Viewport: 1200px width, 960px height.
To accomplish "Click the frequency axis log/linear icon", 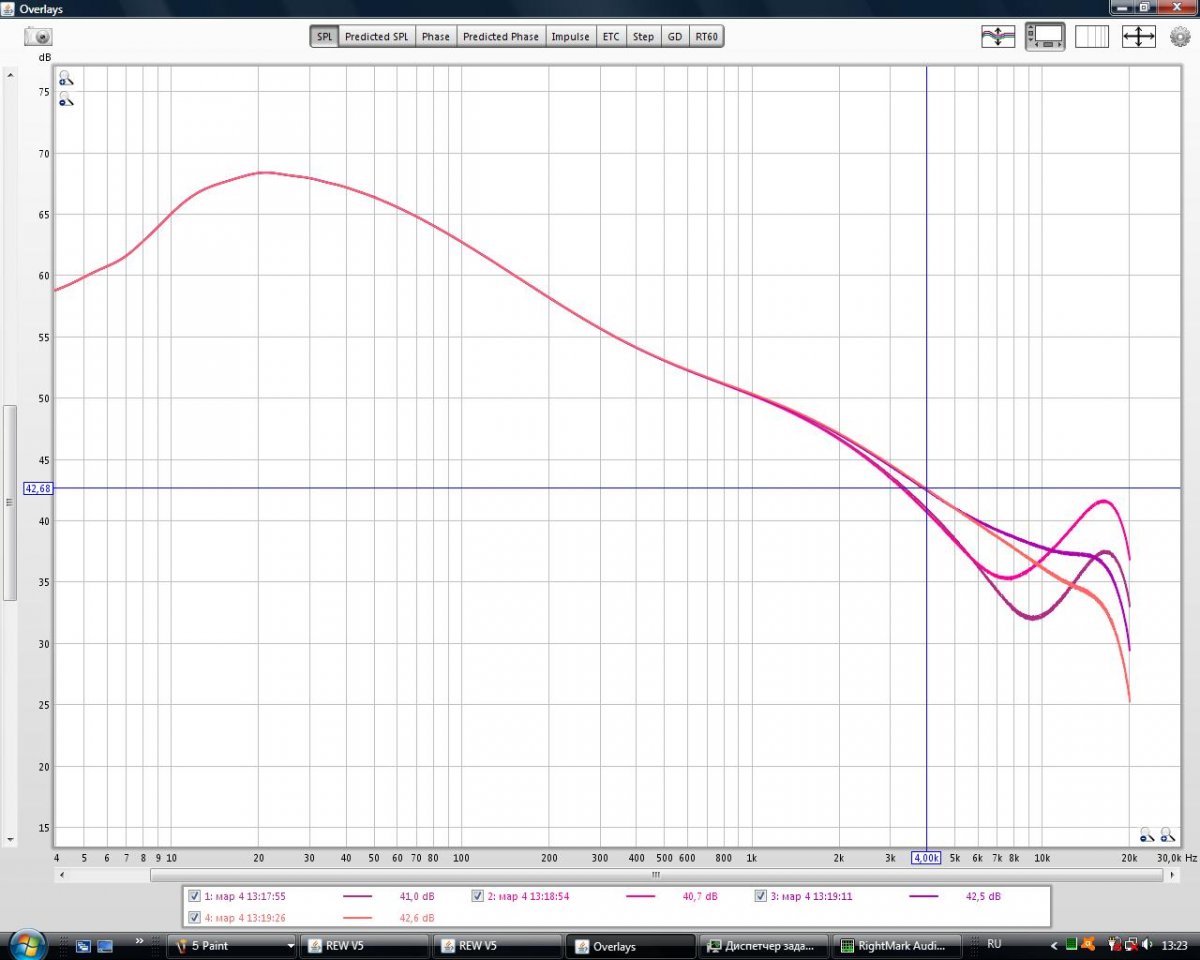I will [x=1092, y=36].
